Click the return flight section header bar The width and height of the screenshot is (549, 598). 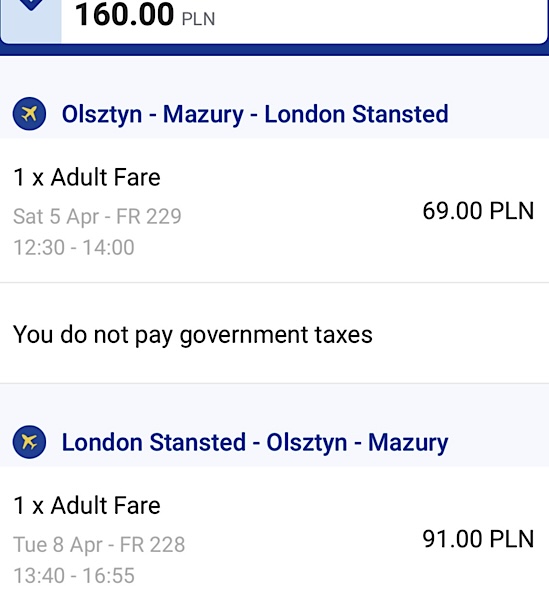coord(274,442)
